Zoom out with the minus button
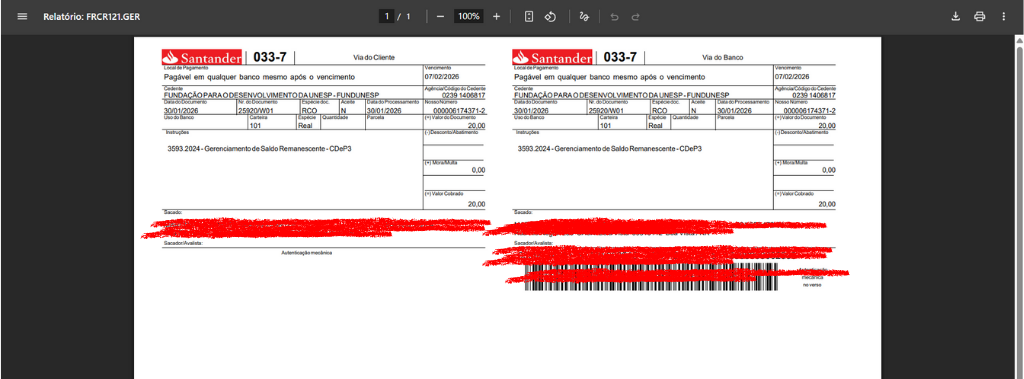Viewport: 1024px width, 379px height. click(x=440, y=16)
